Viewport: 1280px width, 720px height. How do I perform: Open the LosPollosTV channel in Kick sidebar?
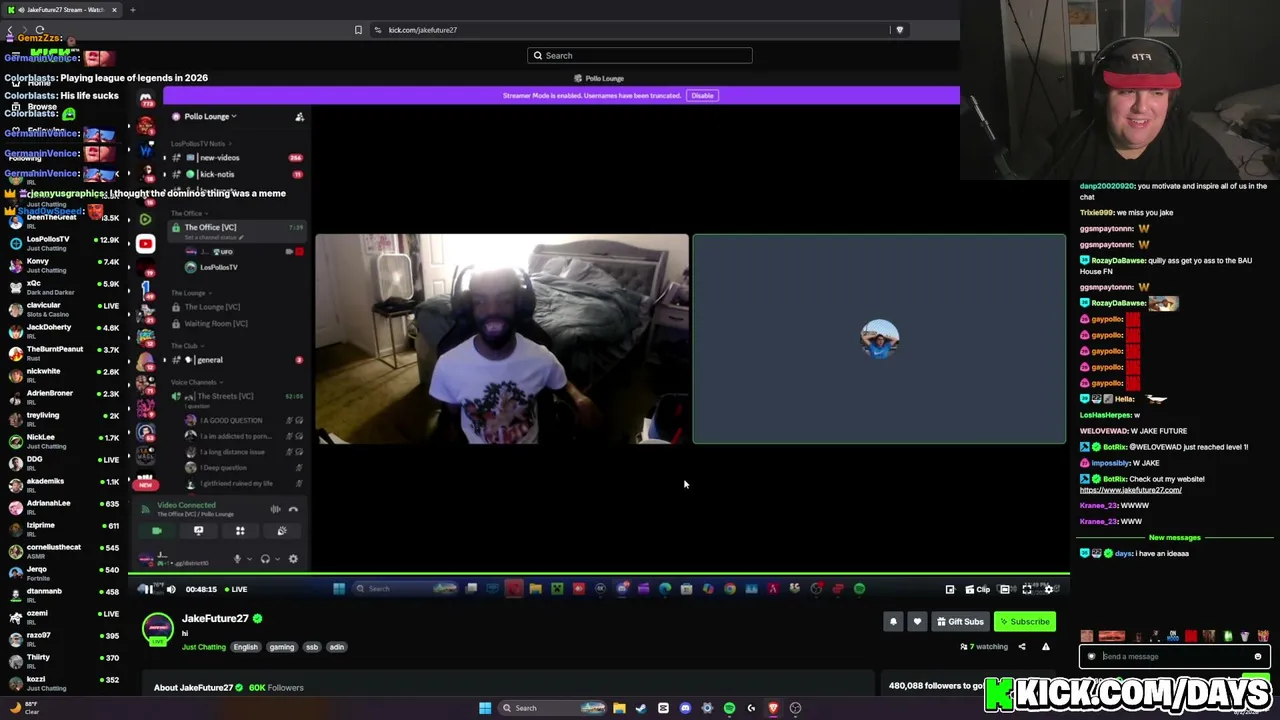pos(64,243)
